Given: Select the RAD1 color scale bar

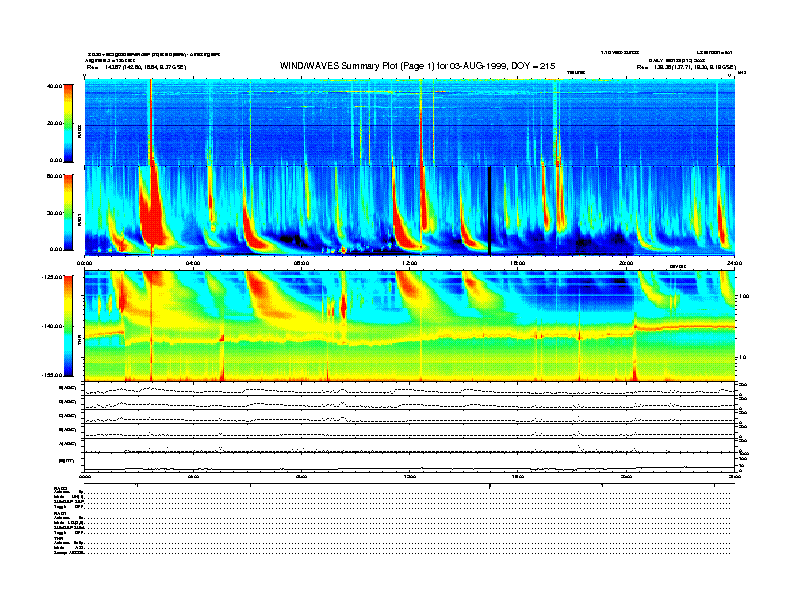Looking at the screenshot, I should click(68, 212).
